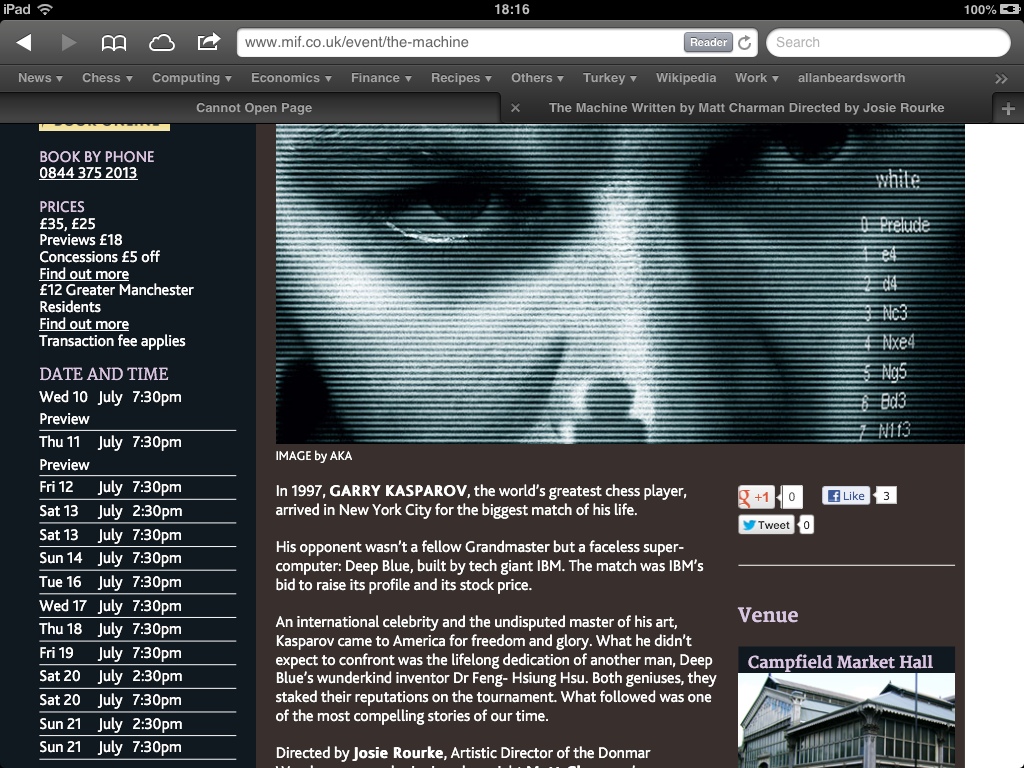Tap the Search input field
The height and width of the screenshot is (768, 1024).
(888, 42)
